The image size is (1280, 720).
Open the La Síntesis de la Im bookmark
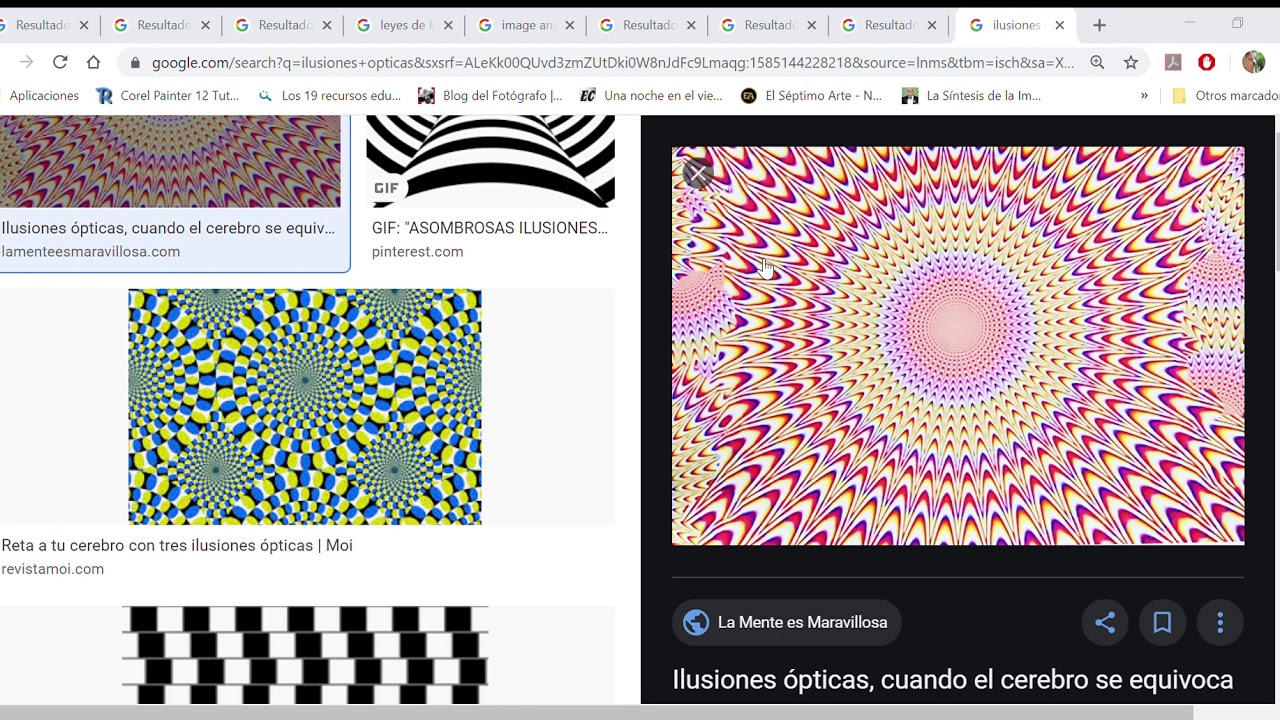tap(972, 96)
